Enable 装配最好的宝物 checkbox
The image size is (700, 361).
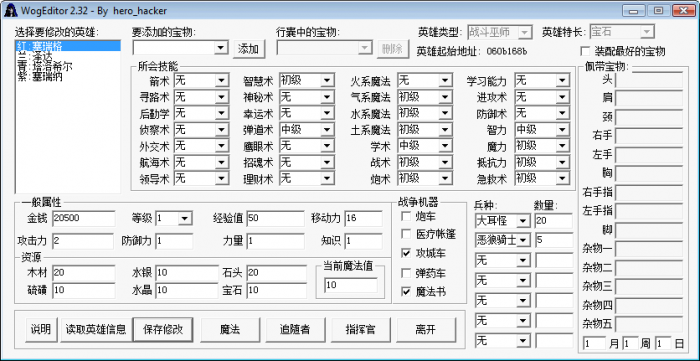[585, 51]
